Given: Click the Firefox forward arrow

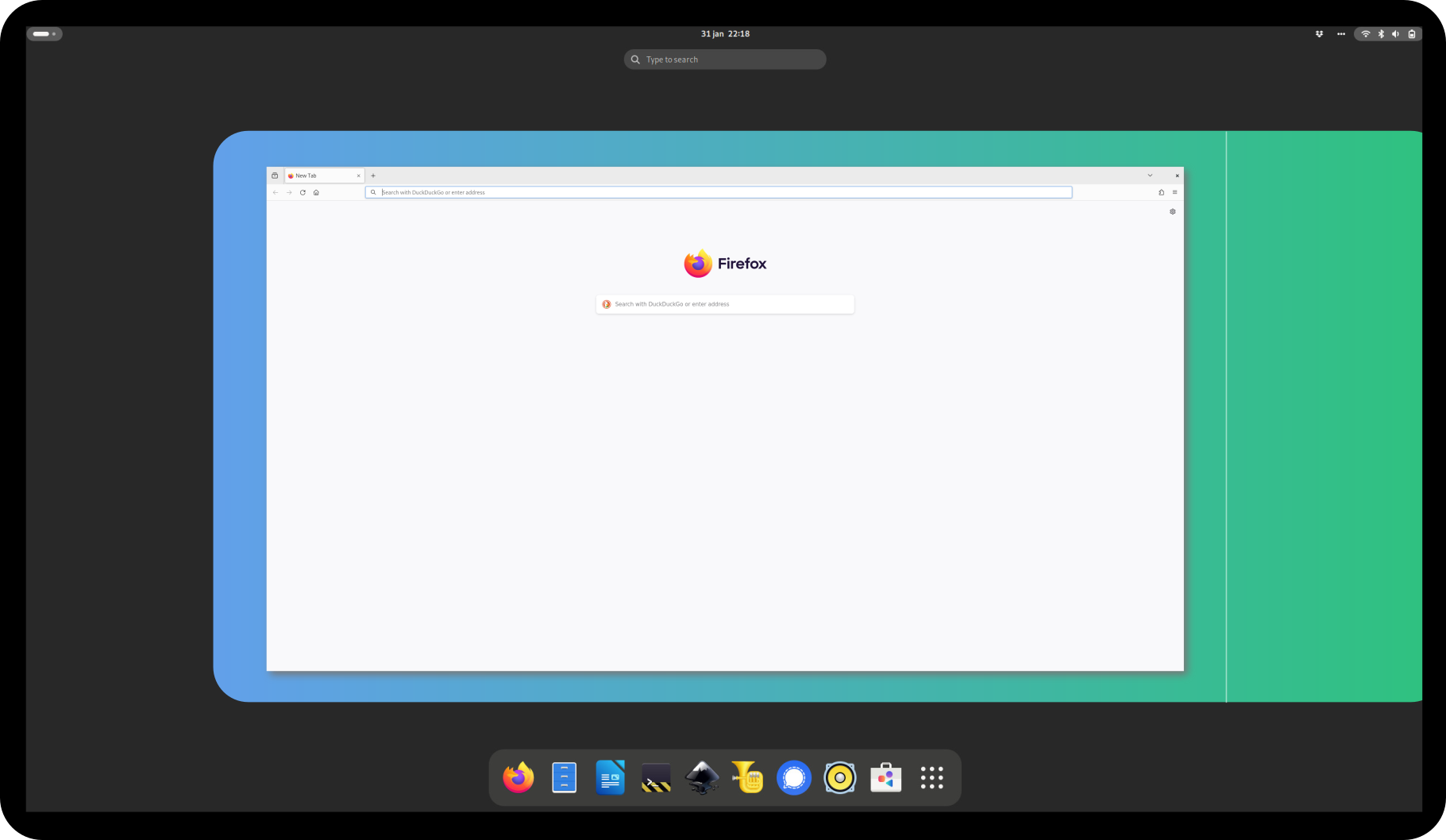Looking at the screenshot, I should point(289,192).
